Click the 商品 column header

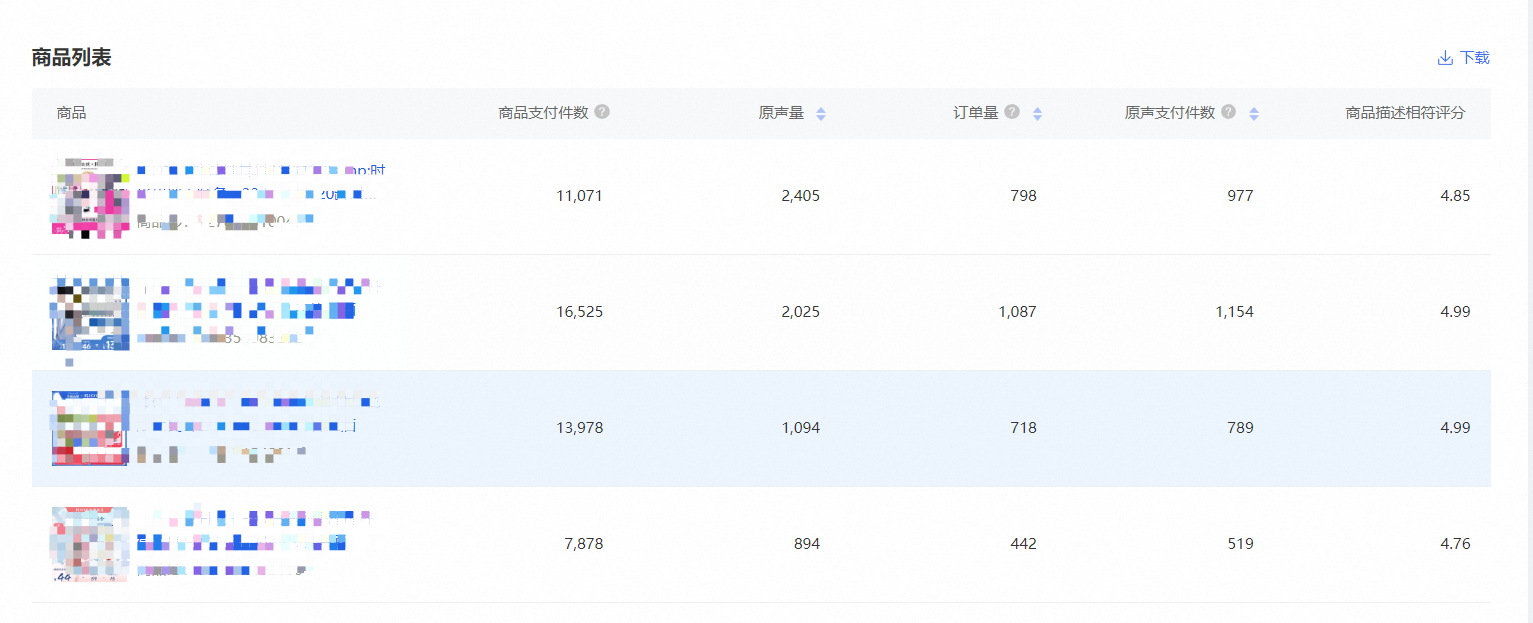[x=72, y=113]
